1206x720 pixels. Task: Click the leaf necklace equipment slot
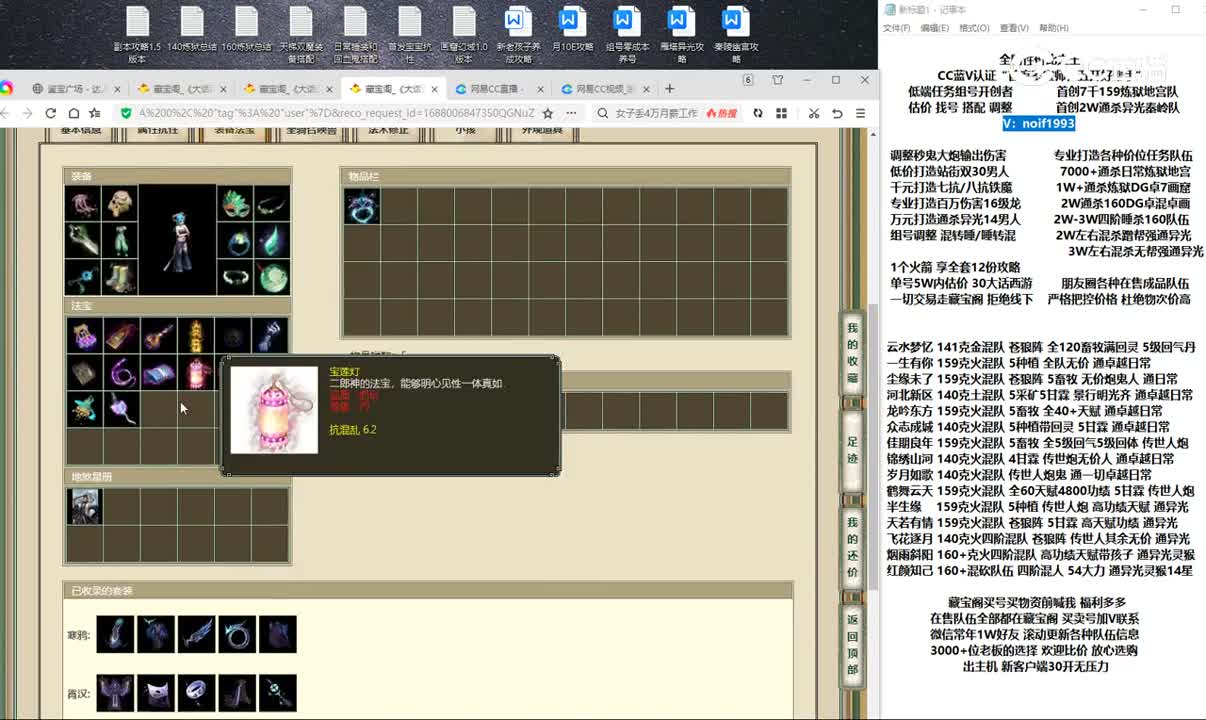272,203
